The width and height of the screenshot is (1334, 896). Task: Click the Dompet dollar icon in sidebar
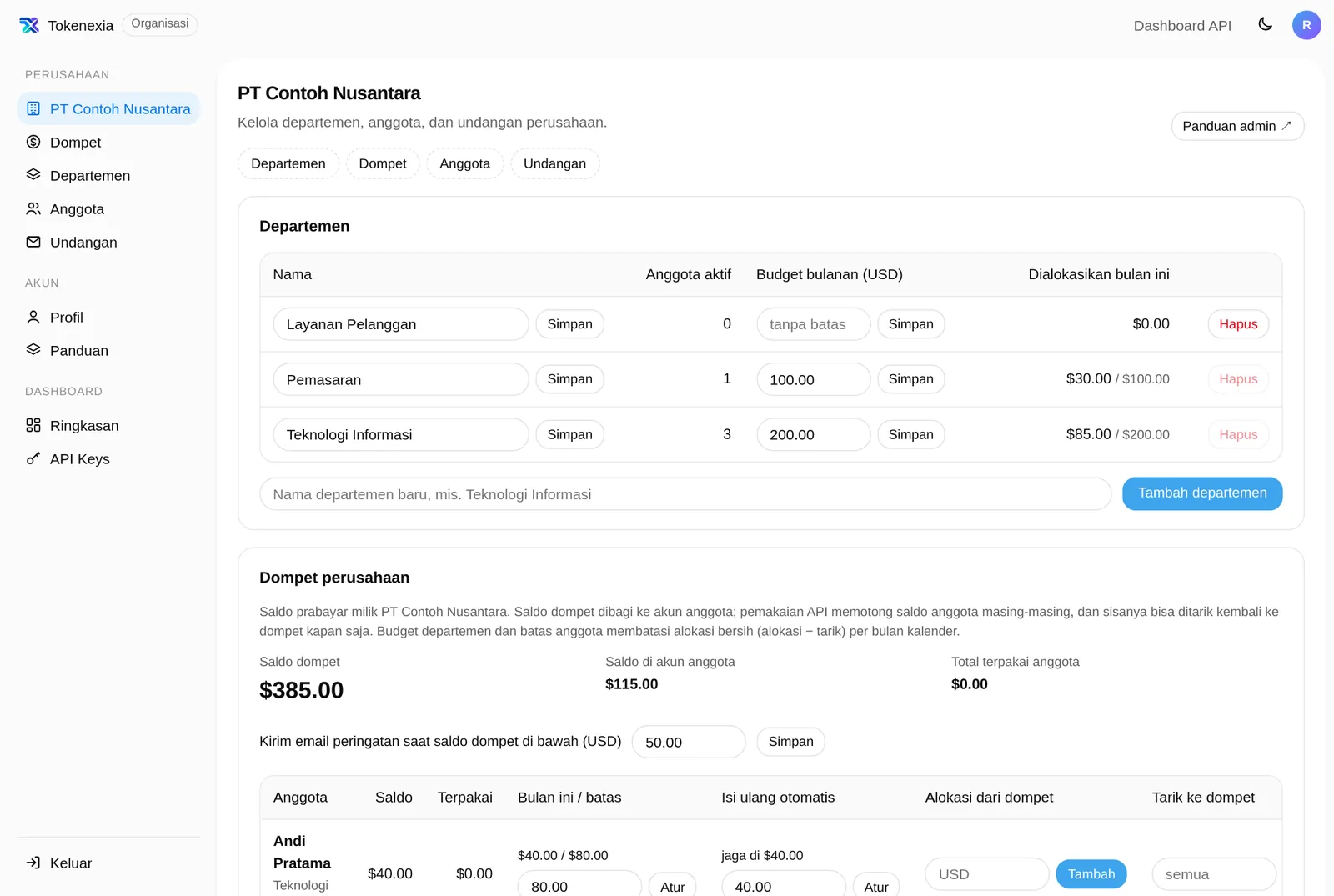[x=33, y=142]
